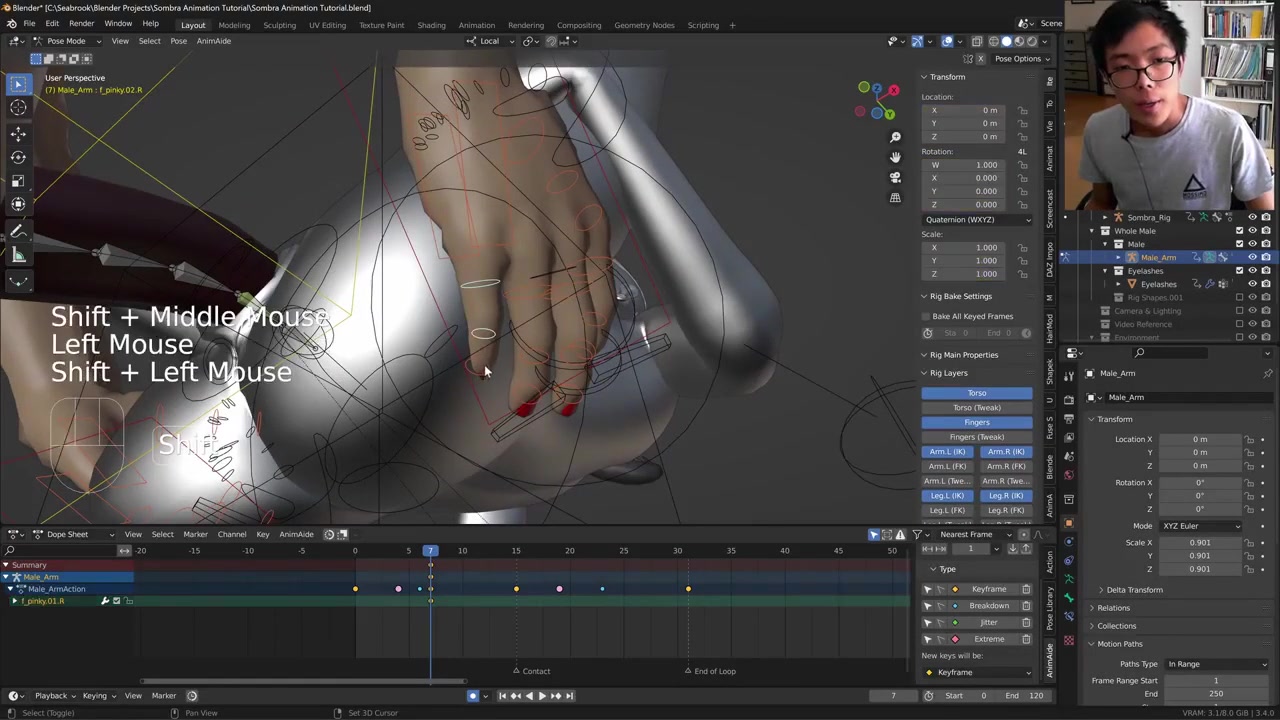
Task: Select the Move tool in the viewport toolbar
Action: [x=18, y=133]
